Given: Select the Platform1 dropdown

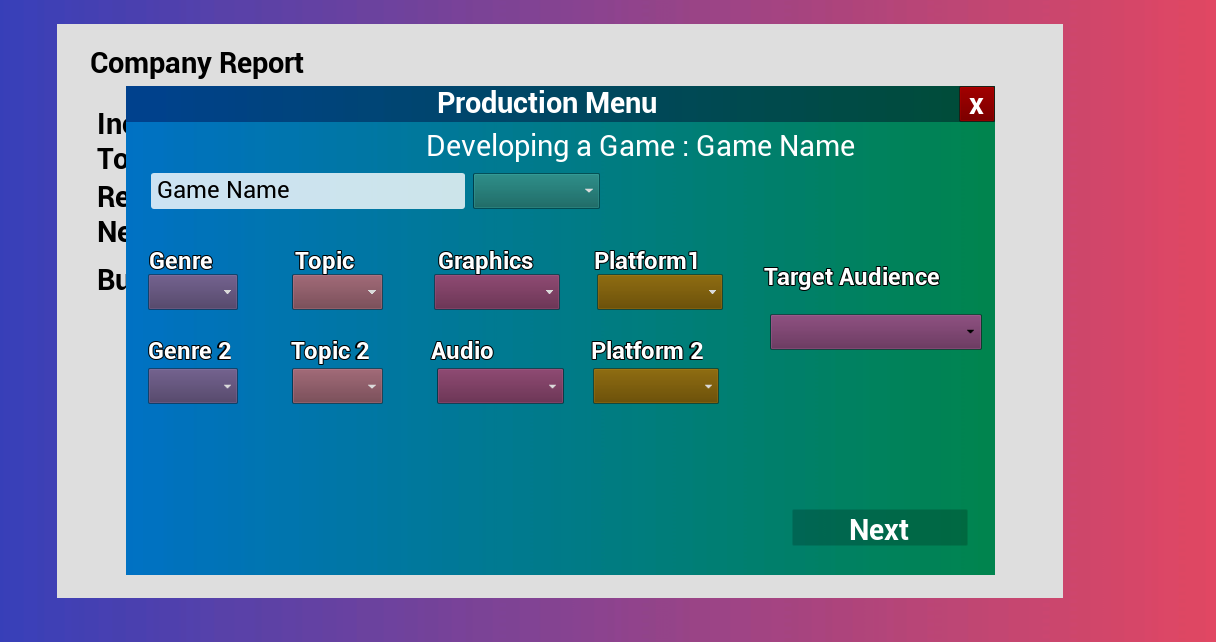Looking at the screenshot, I should 660,292.
